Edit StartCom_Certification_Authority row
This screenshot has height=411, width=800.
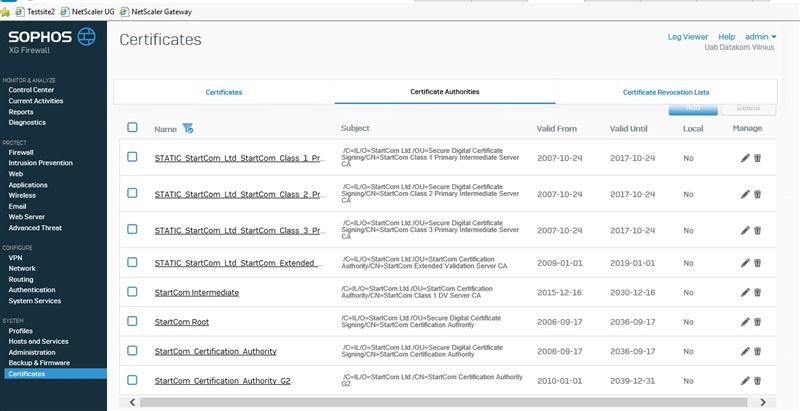pyautogui.click(x=745, y=351)
